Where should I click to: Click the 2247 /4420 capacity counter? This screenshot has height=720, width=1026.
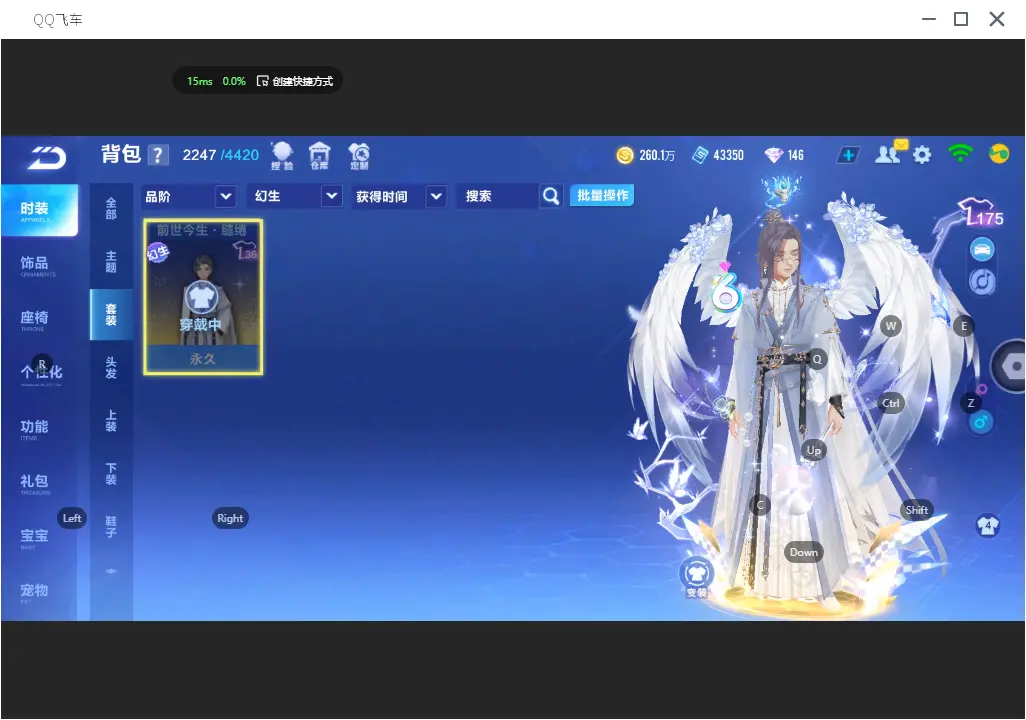pyautogui.click(x=221, y=155)
